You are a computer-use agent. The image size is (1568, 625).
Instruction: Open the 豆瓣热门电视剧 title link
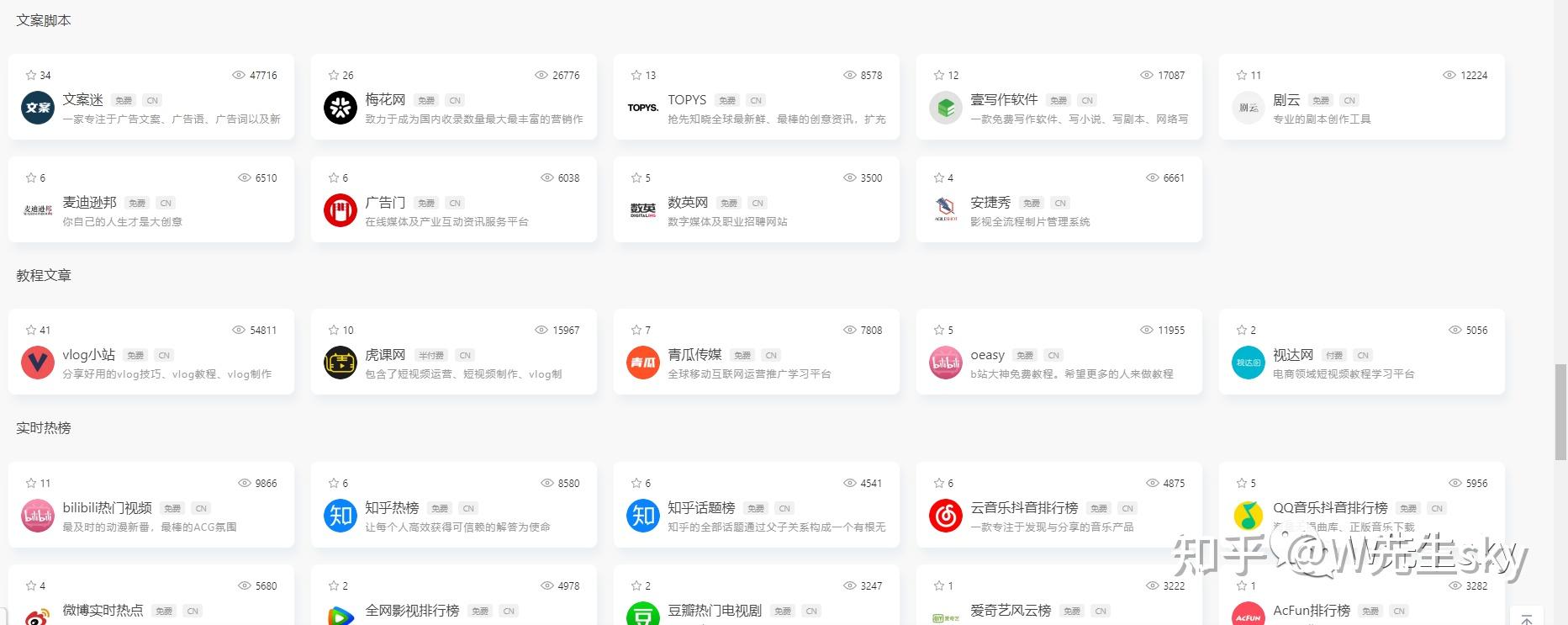715,610
